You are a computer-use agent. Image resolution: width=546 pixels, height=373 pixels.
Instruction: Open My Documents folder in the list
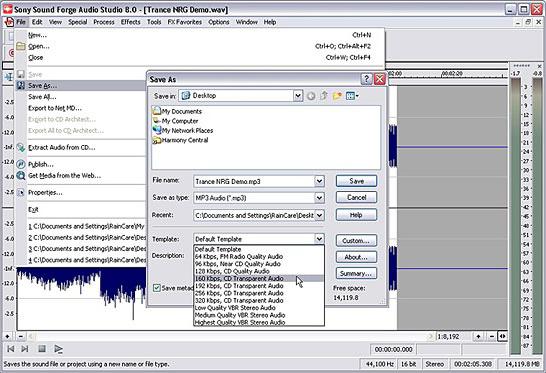pos(178,111)
